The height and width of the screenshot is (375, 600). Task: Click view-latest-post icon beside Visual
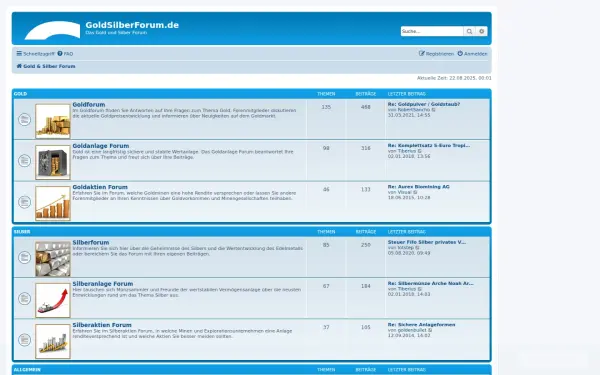415,192
